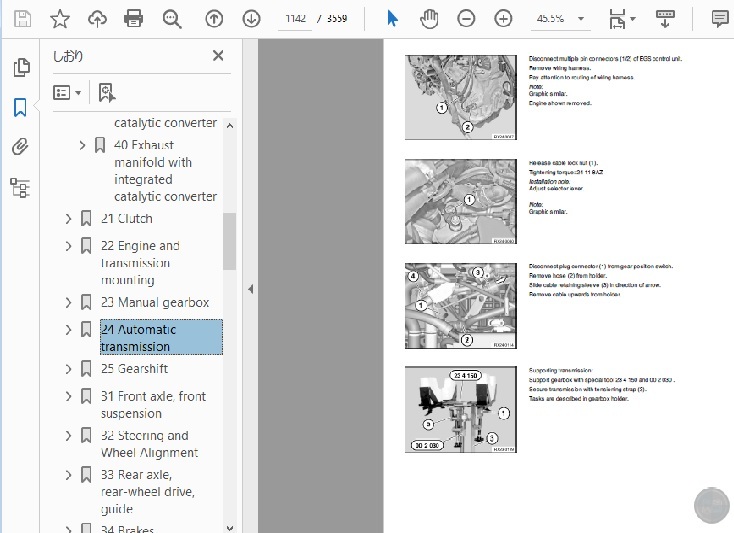Go to the previous page arrow
Viewport: 734px width, 533px height.
click(214, 19)
